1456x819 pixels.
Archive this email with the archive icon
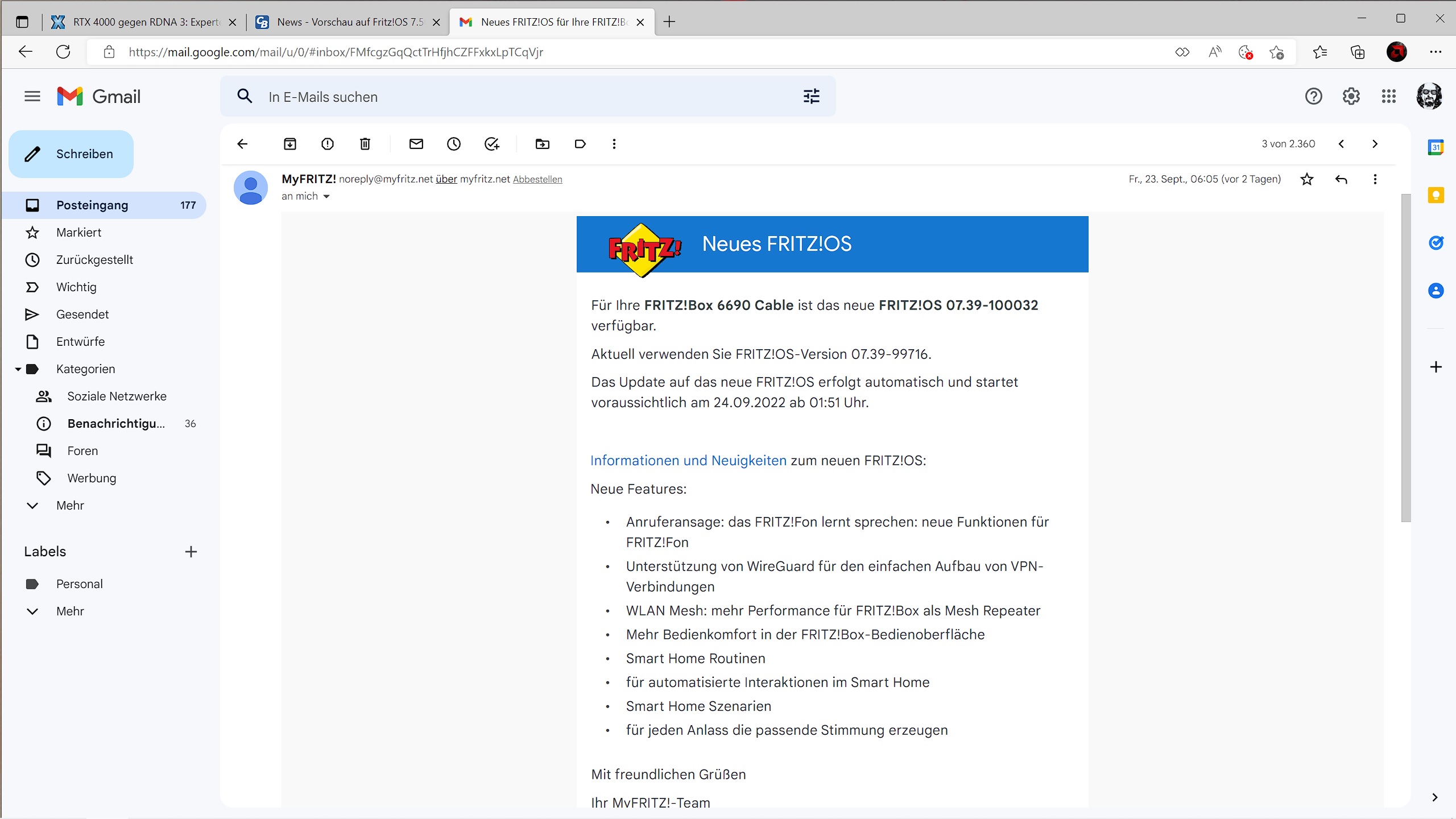click(x=290, y=144)
